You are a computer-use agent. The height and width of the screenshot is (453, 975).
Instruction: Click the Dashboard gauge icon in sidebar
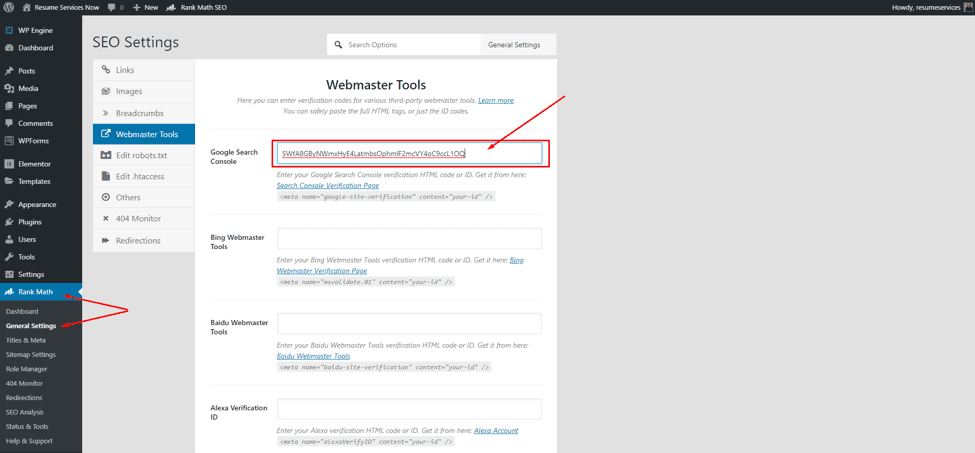click(9, 48)
